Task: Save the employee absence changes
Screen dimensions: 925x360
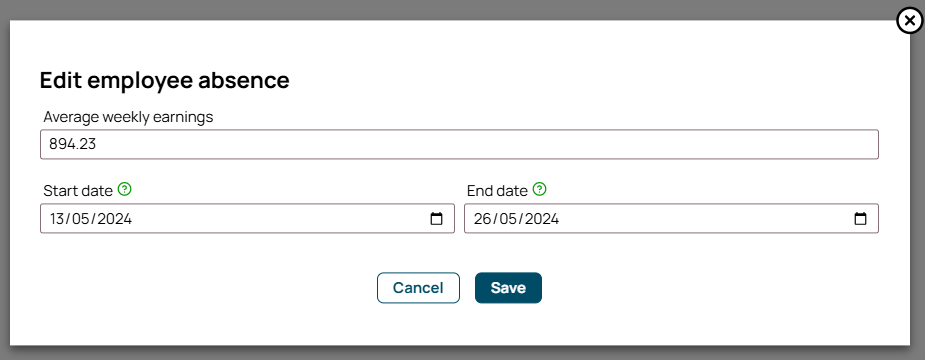Action: [508, 288]
